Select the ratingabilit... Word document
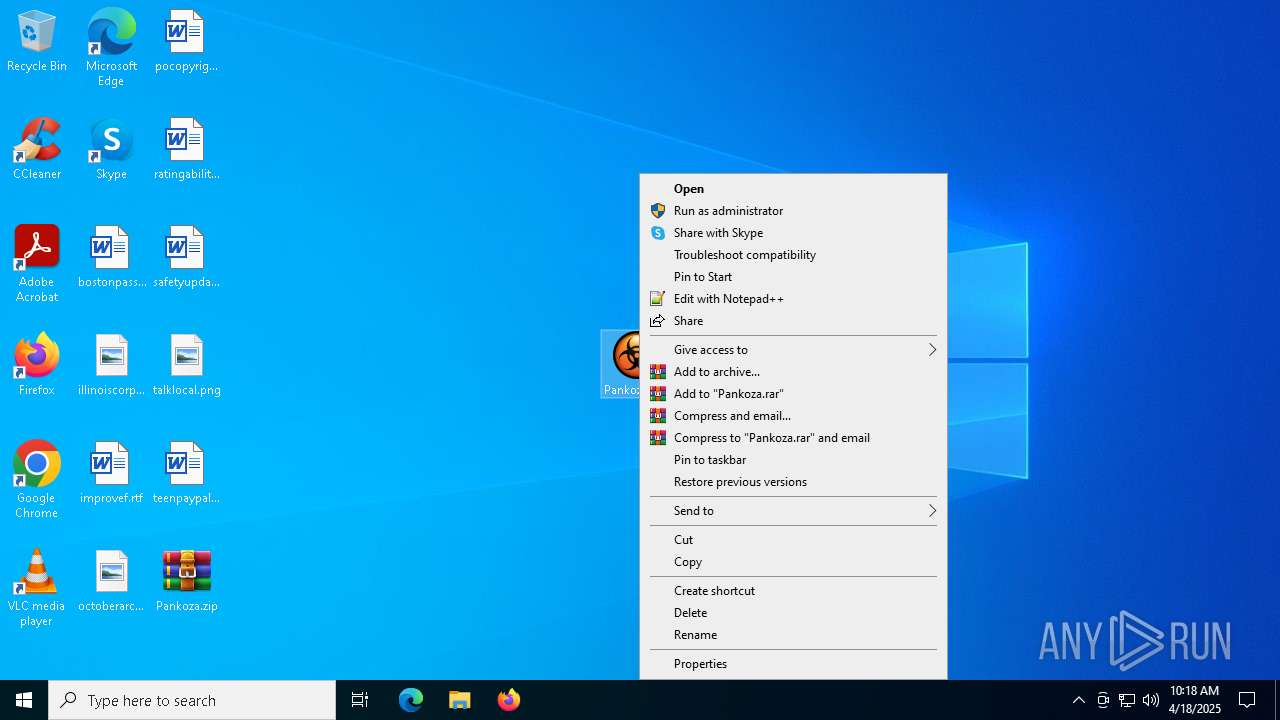The image size is (1280, 720). pyautogui.click(x=186, y=150)
